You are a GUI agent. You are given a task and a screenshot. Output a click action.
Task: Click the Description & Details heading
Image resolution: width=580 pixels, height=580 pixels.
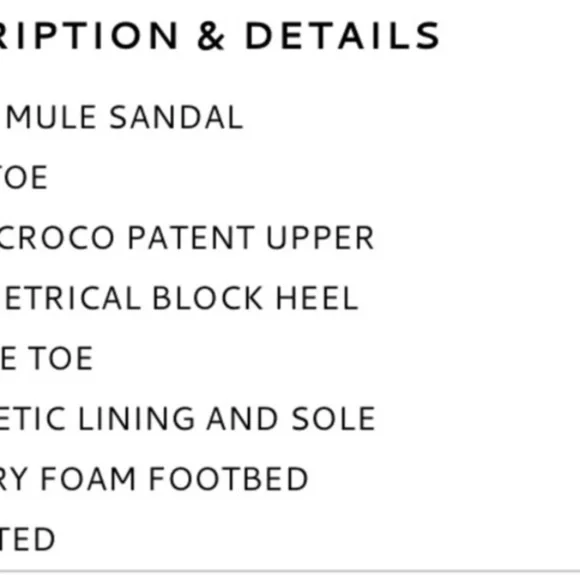pos(220,36)
